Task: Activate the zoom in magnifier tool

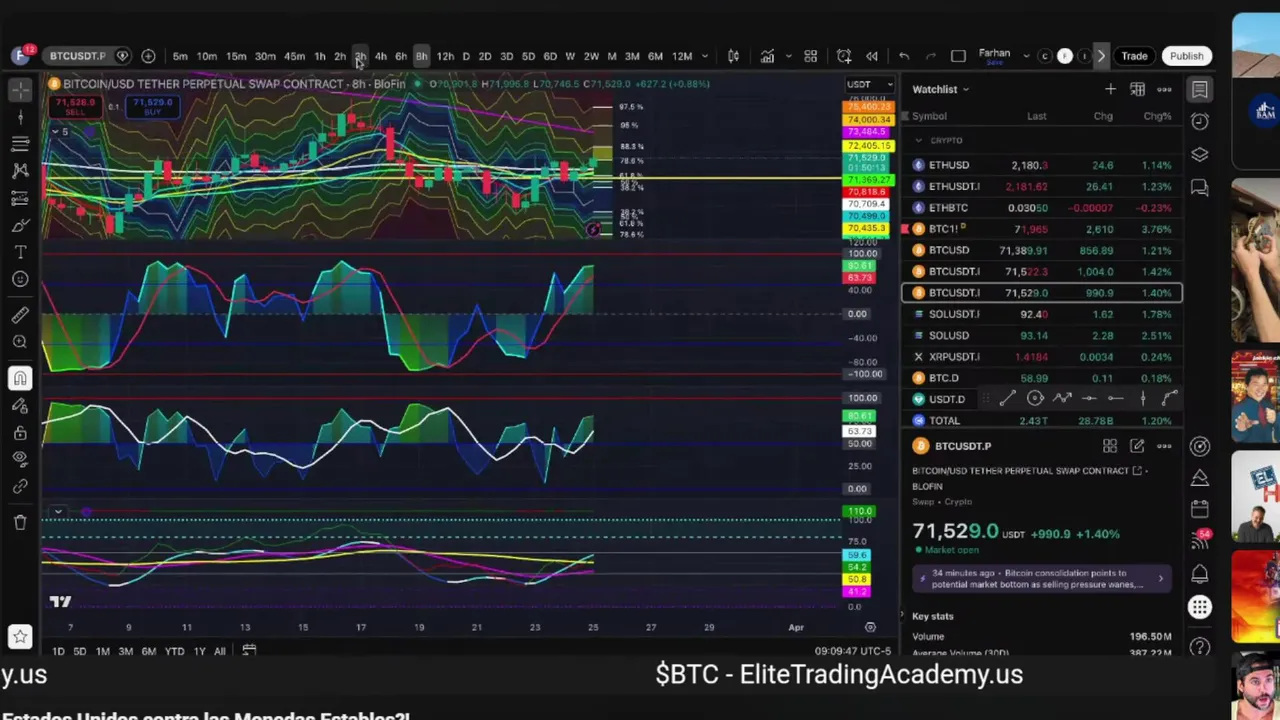Action: 20,342
